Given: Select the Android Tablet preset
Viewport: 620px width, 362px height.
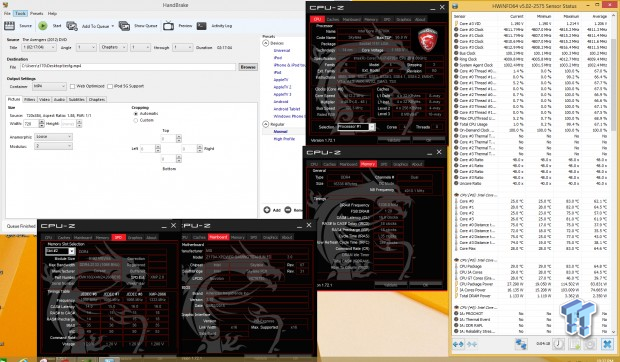Looking at the screenshot, I should click(x=287, y=109).
